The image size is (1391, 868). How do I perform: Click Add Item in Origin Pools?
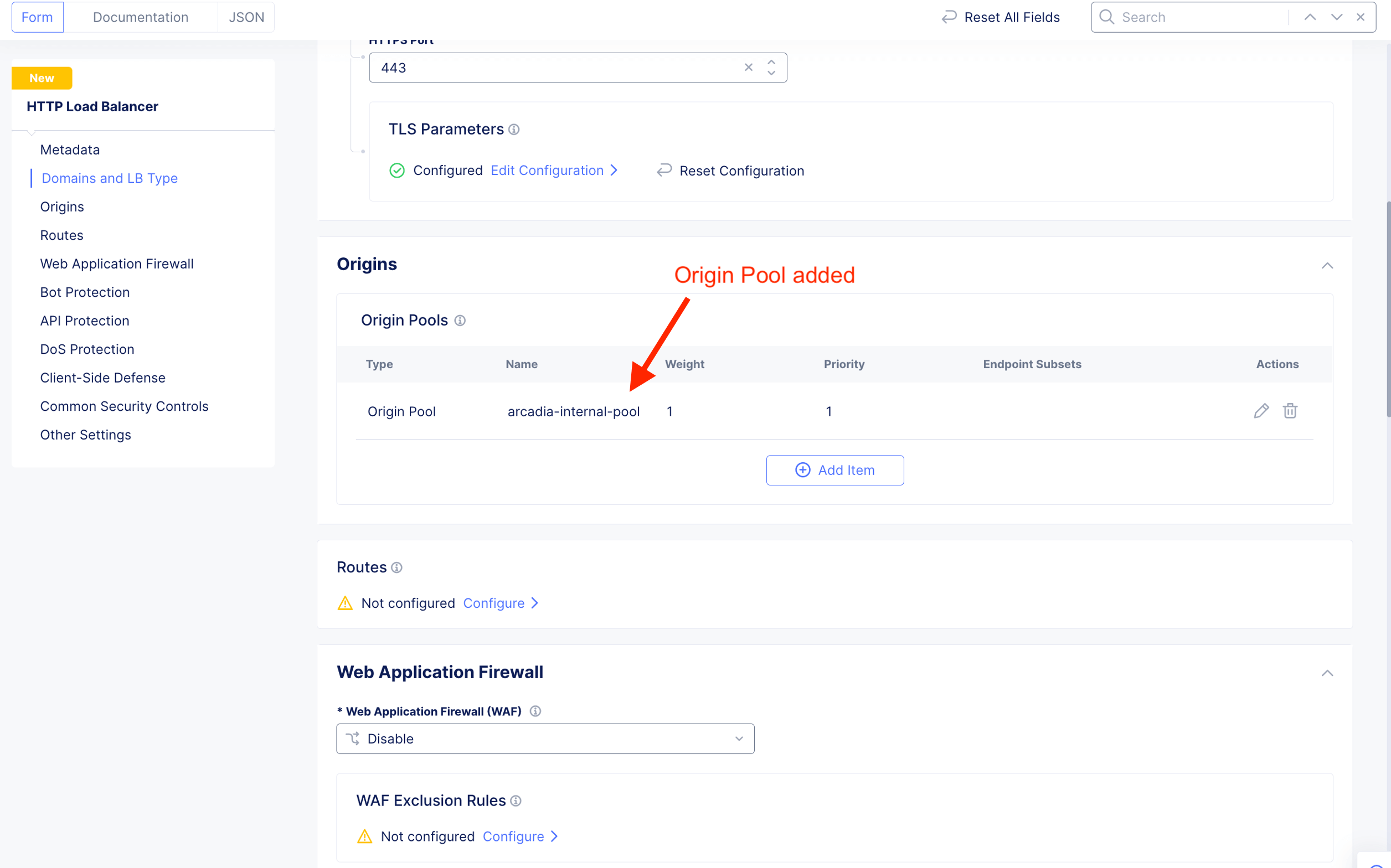[834, 470]
